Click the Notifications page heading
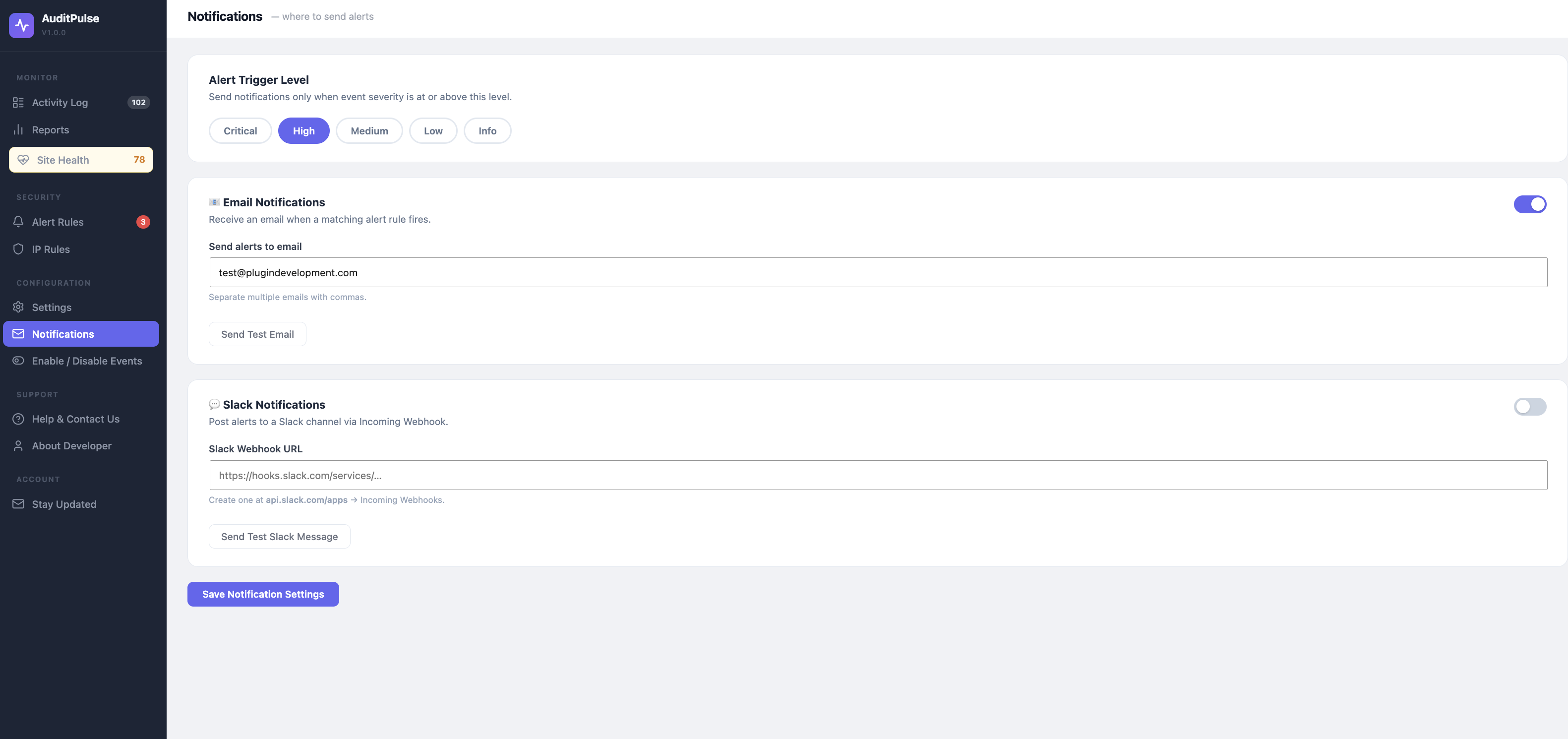This screenshot has height=739, width=1568. [x=225, y=16]
